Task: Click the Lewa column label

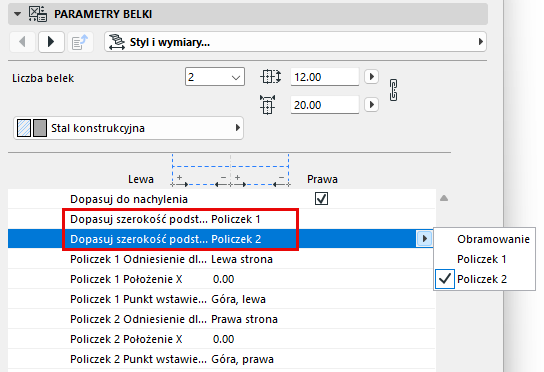Action: click(x=141, y=179)
